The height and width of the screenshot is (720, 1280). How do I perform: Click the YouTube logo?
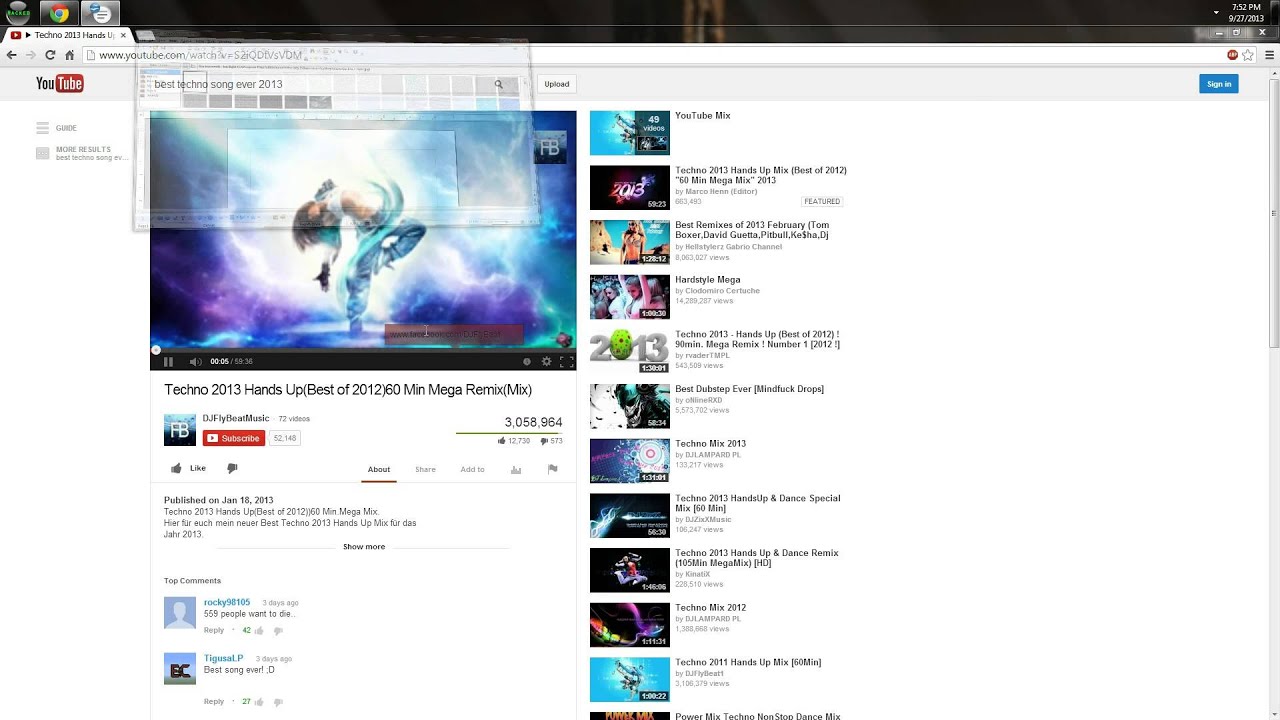coord(60,84)
